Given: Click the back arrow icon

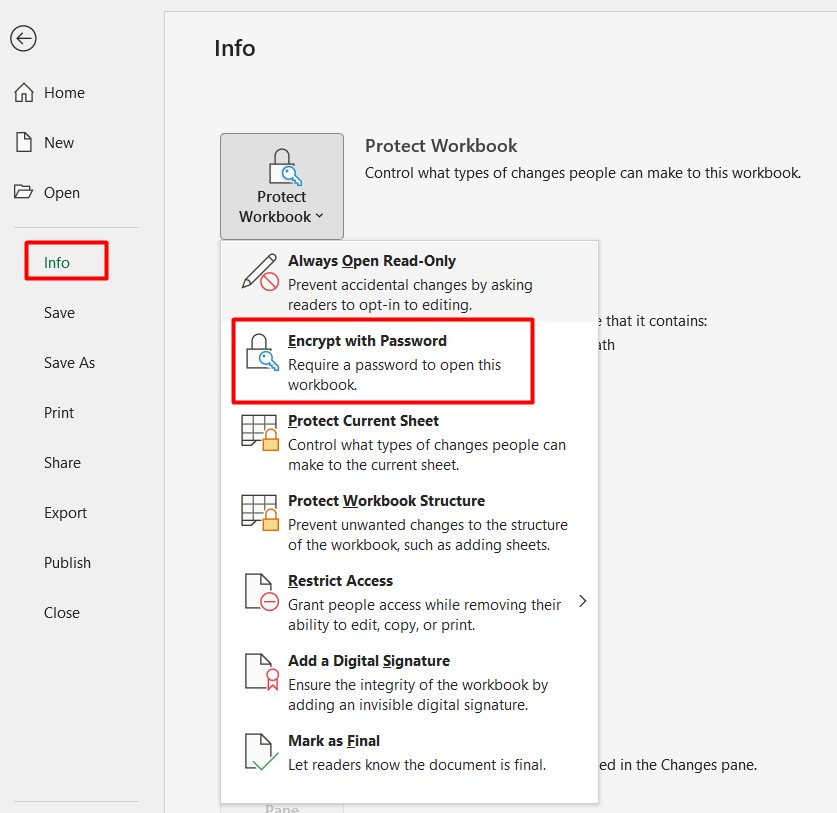Looking at the screenshot, I should (x=23, y=39).
